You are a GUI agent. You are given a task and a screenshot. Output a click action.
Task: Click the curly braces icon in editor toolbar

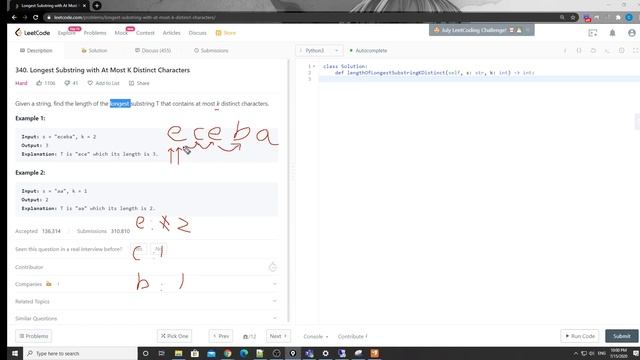(579, 51)
